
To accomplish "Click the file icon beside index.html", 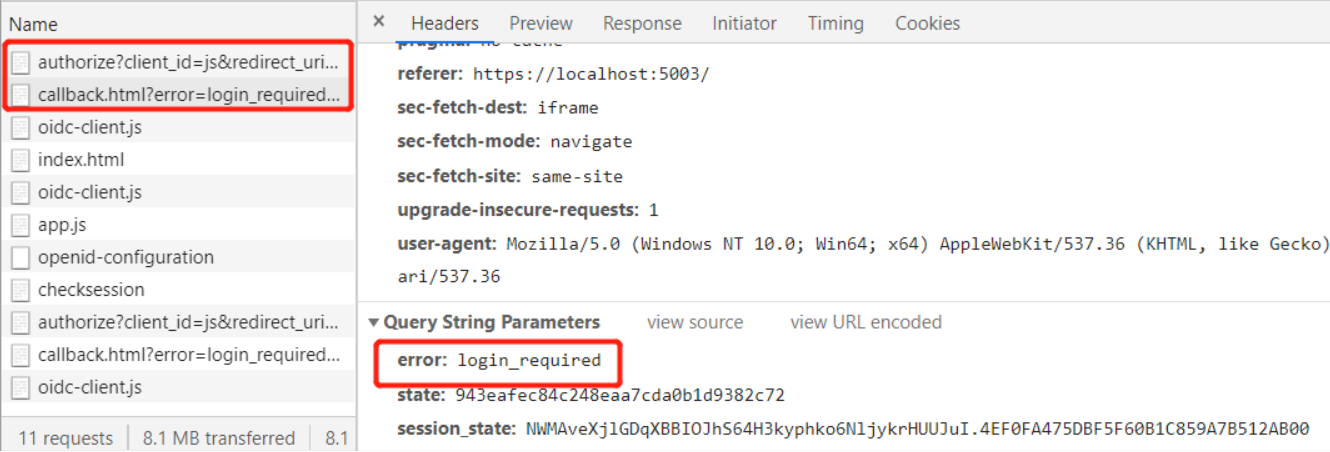I will 20,160.
